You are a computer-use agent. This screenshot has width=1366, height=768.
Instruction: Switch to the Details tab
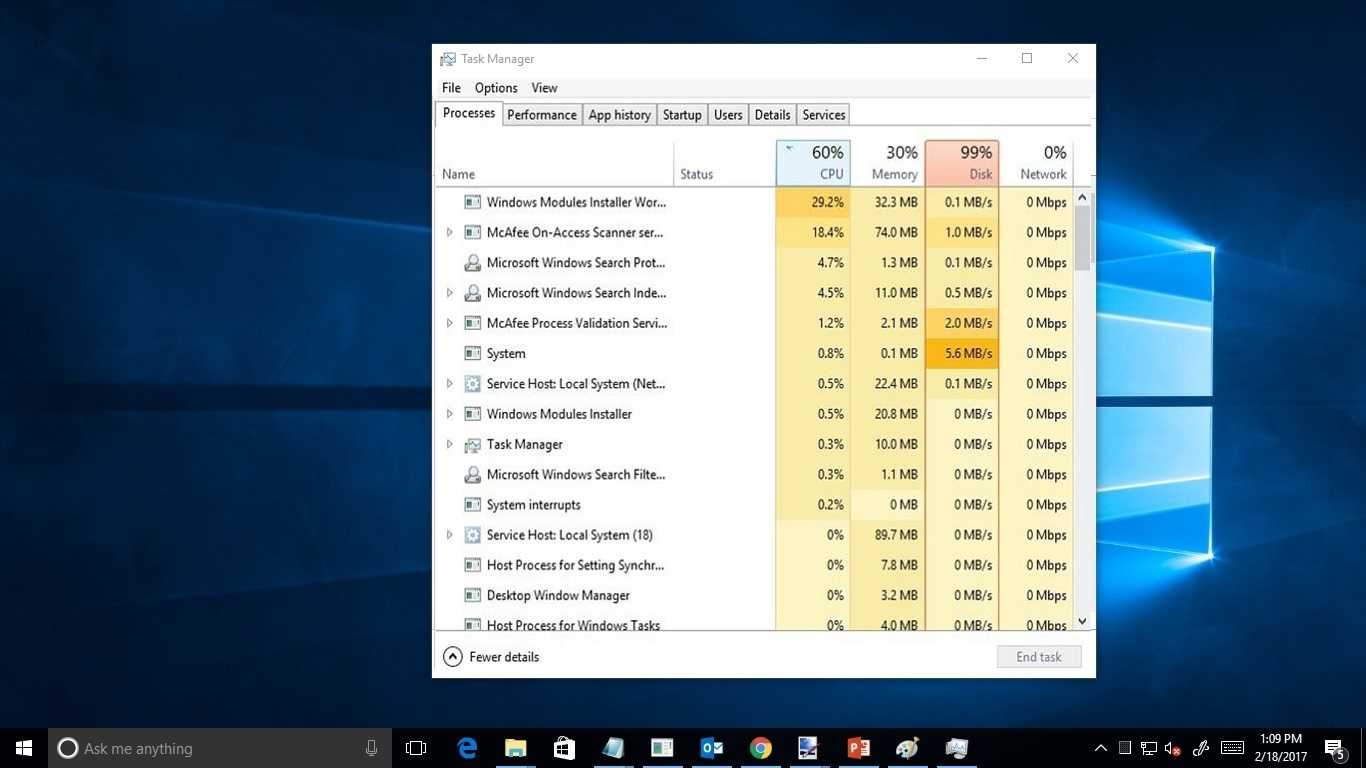pos(772,115)
